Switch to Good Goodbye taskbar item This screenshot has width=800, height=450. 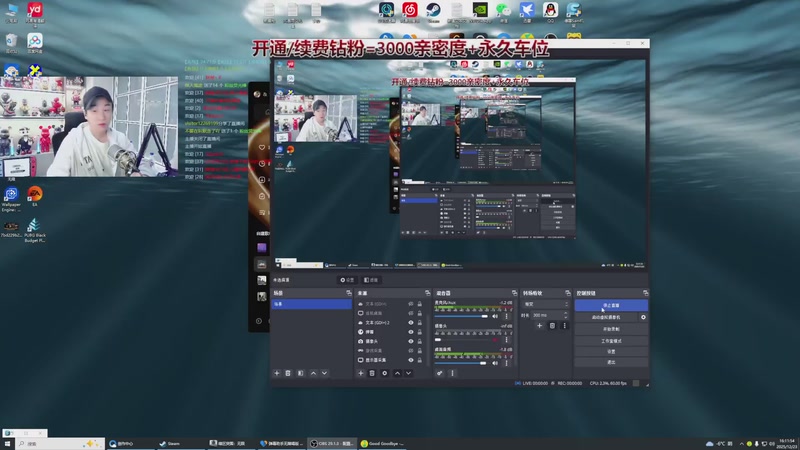382,443
